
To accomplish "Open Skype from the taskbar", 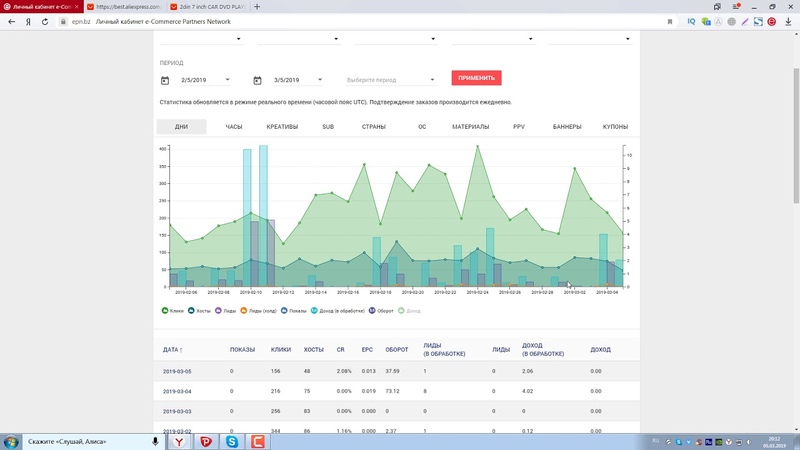I will coord(232,441).
